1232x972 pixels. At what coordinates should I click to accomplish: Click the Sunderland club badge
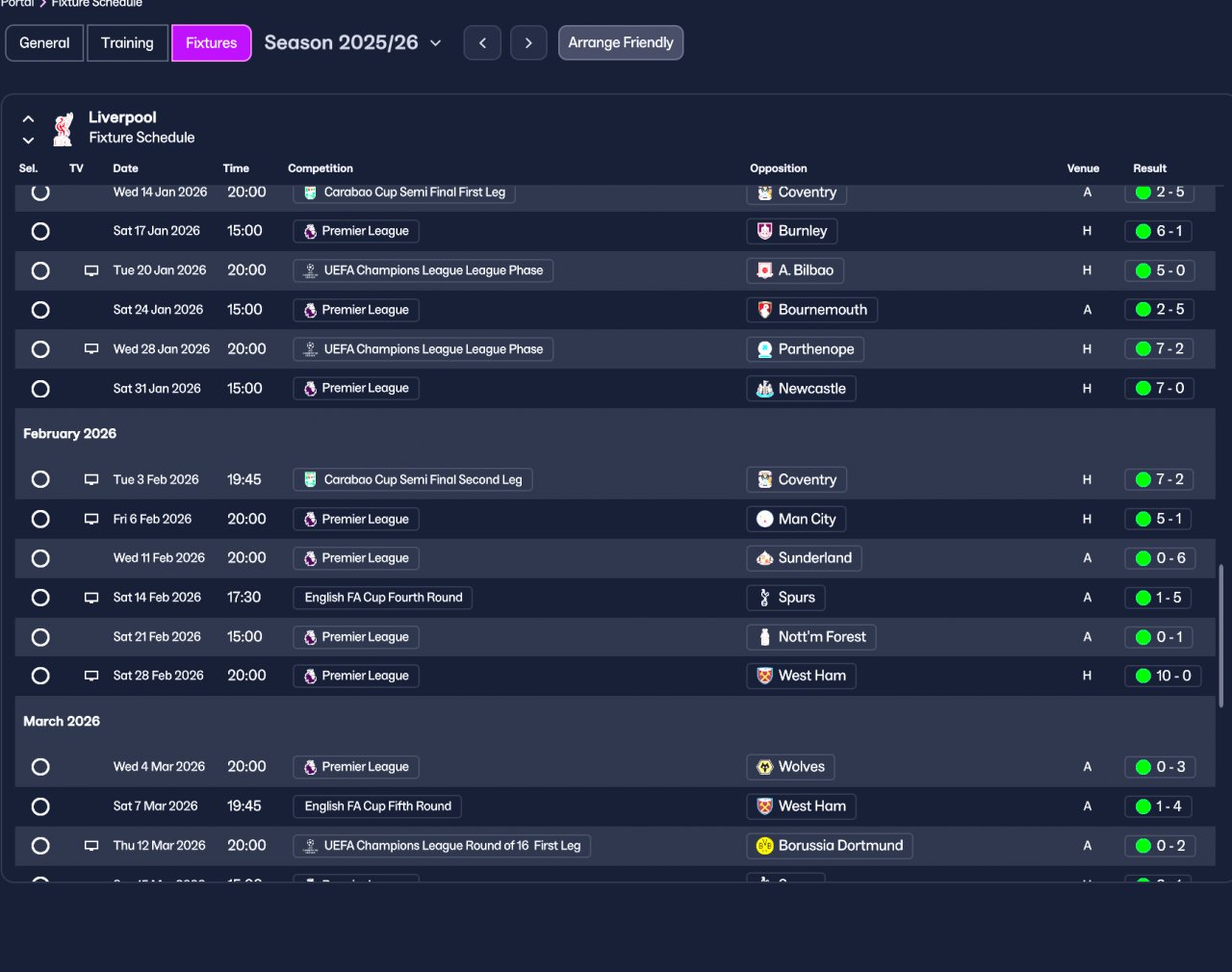point(765,558)
